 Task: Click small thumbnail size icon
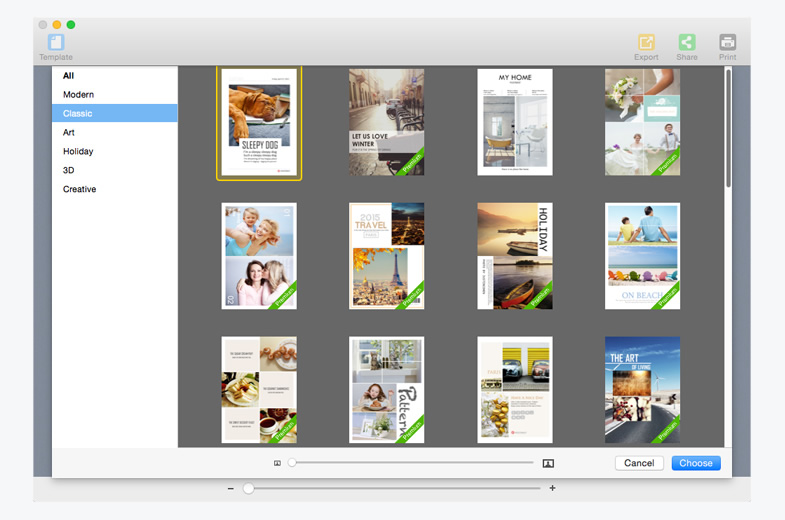[277, 463]
